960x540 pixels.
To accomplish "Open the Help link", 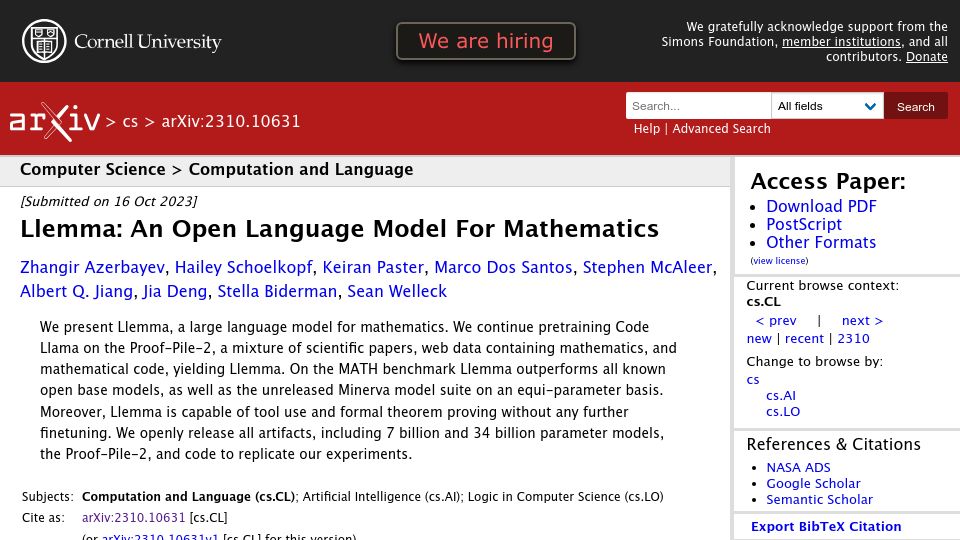I will pos(647,129).
